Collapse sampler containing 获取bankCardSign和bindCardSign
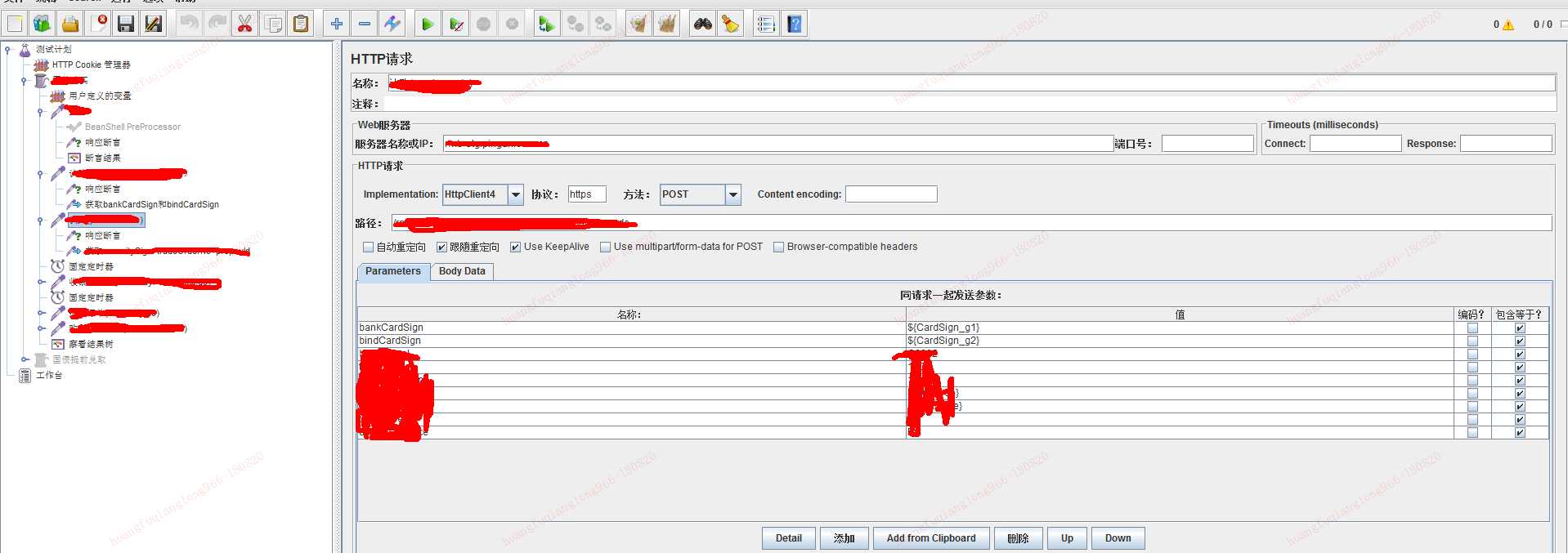Viewport: 1568px width, 553px height. pos(41,174)
